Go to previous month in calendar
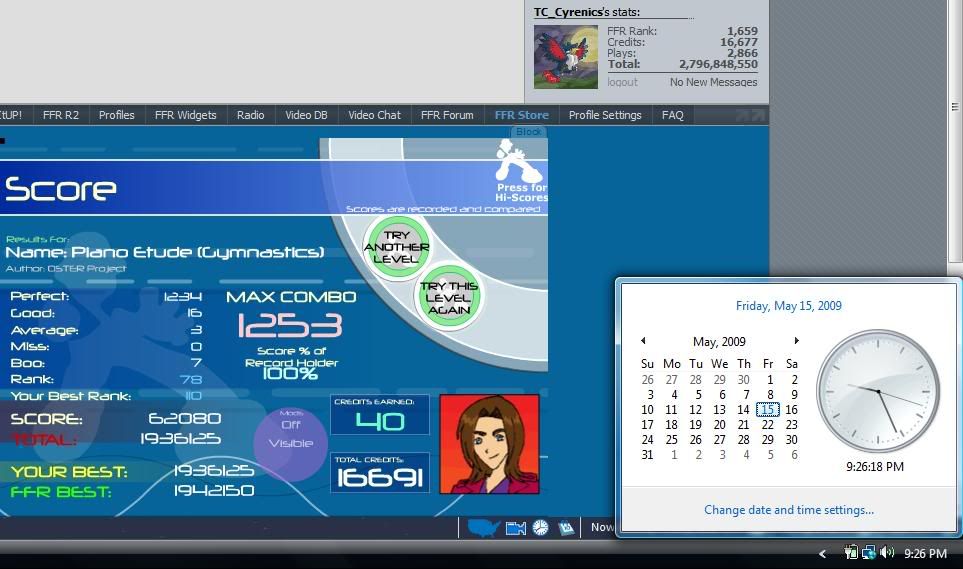This screenshot has height=569, width=963. [643, 341]
